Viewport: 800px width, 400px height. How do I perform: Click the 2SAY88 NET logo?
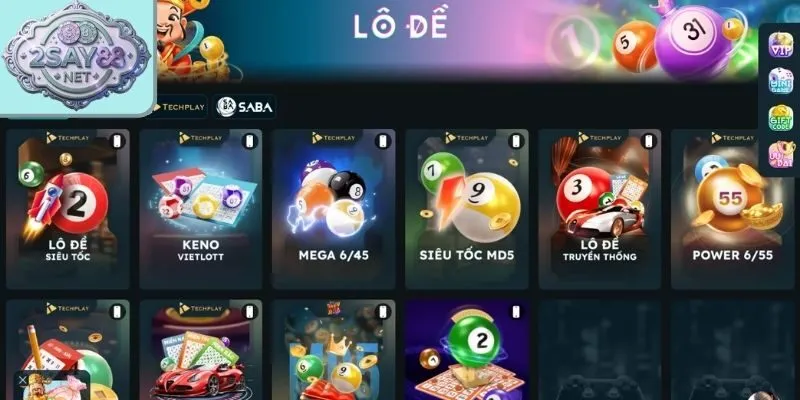click(77, 57)
